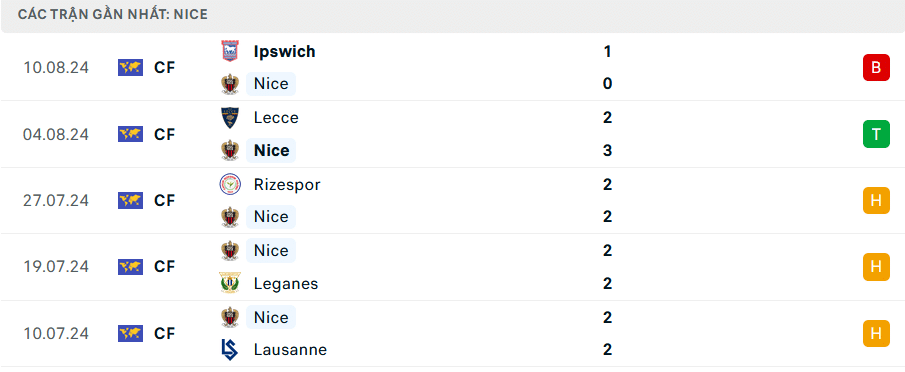Click world map flag icon for 10.08.24 match
The width and height of the screenshot is (905, 372).
130,67
